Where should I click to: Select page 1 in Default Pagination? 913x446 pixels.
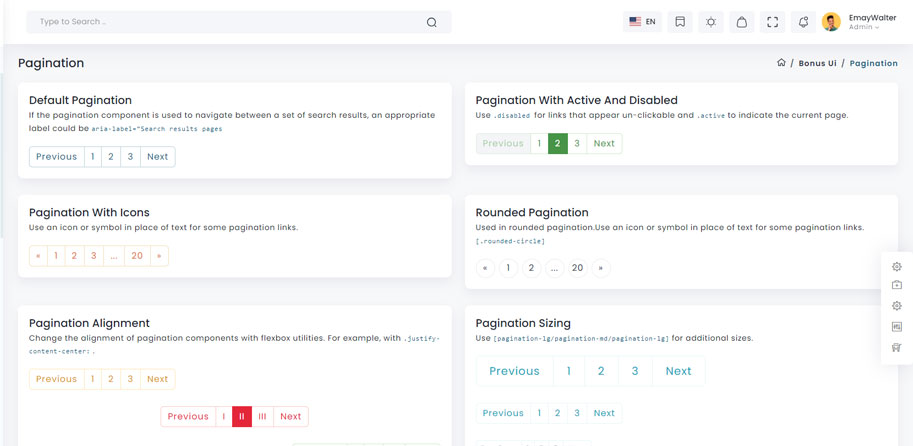tap(93, 157)
